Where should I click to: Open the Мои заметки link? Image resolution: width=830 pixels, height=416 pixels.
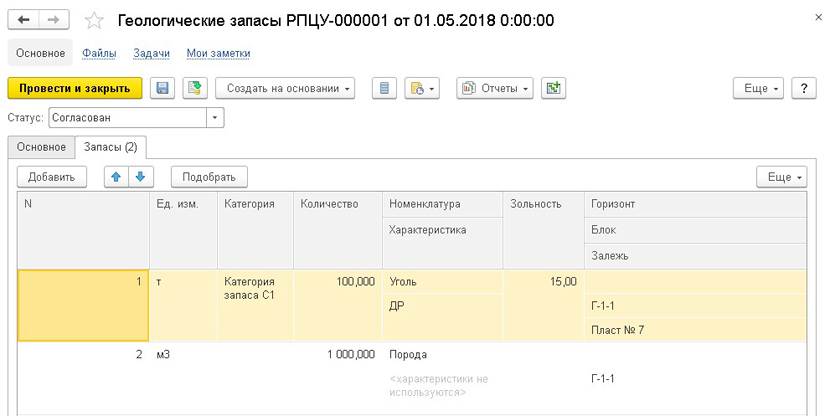pyautogui.click(x=218, y=53)
